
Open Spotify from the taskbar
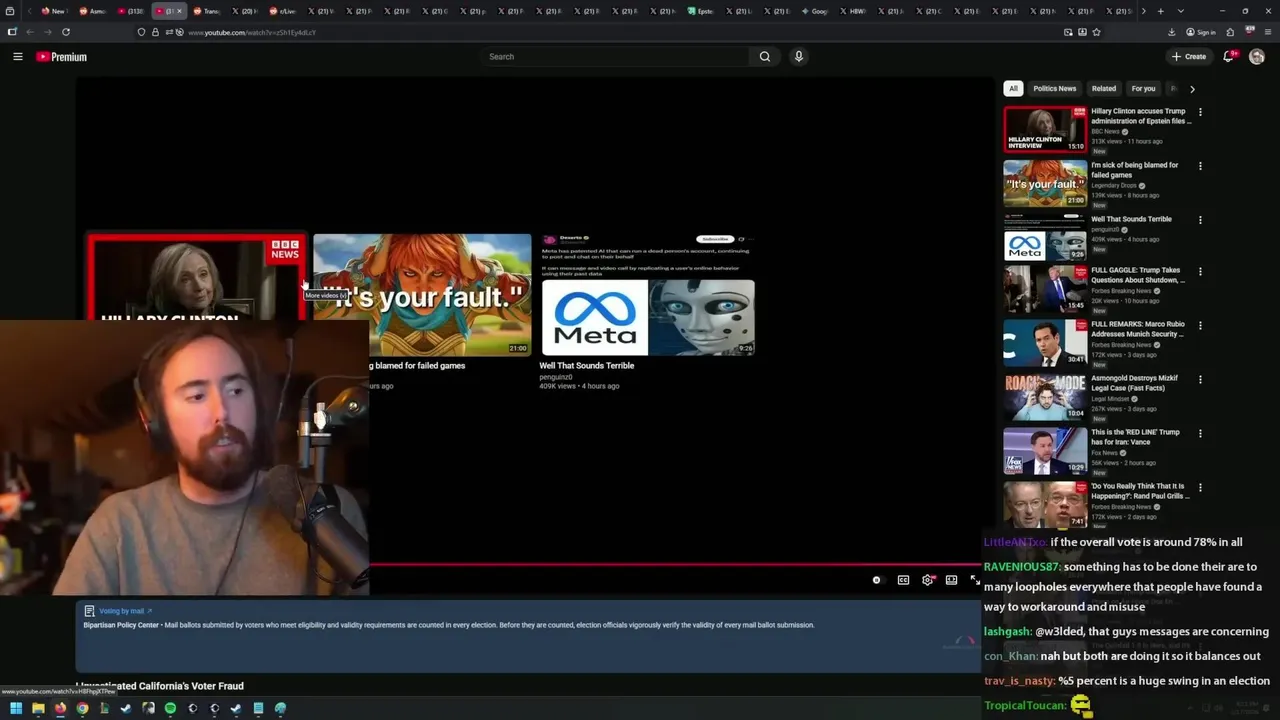coord(170,708)
